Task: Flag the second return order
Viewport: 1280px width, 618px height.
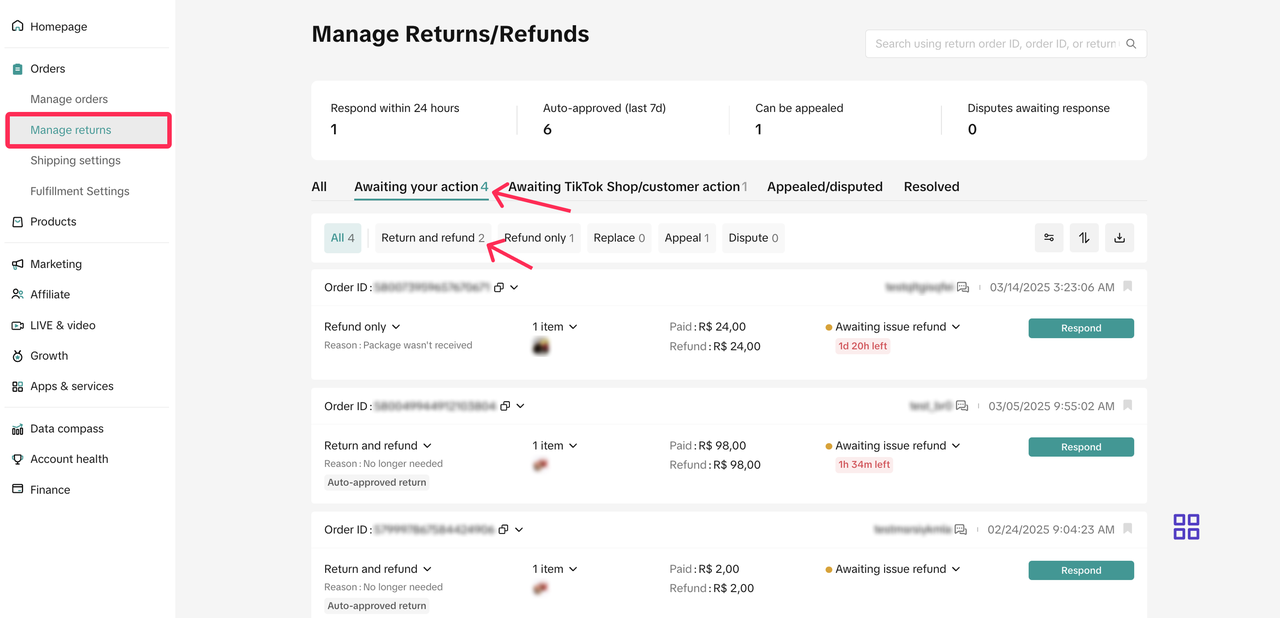Action: [1128, 406]
